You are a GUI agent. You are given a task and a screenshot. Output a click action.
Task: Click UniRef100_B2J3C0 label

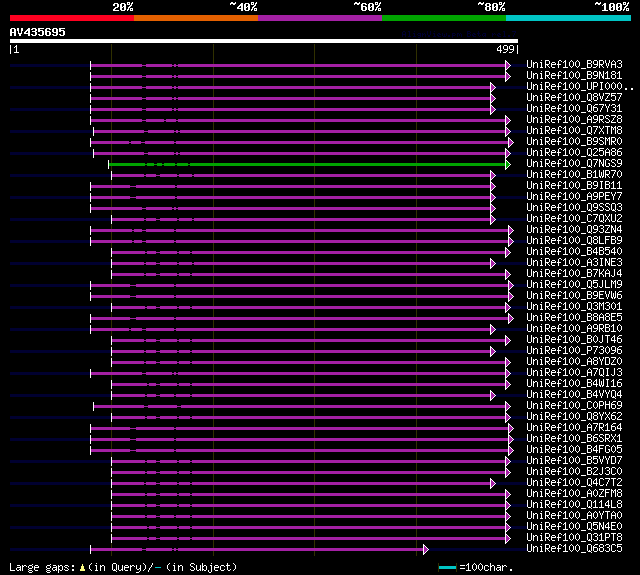coord(574,472)
